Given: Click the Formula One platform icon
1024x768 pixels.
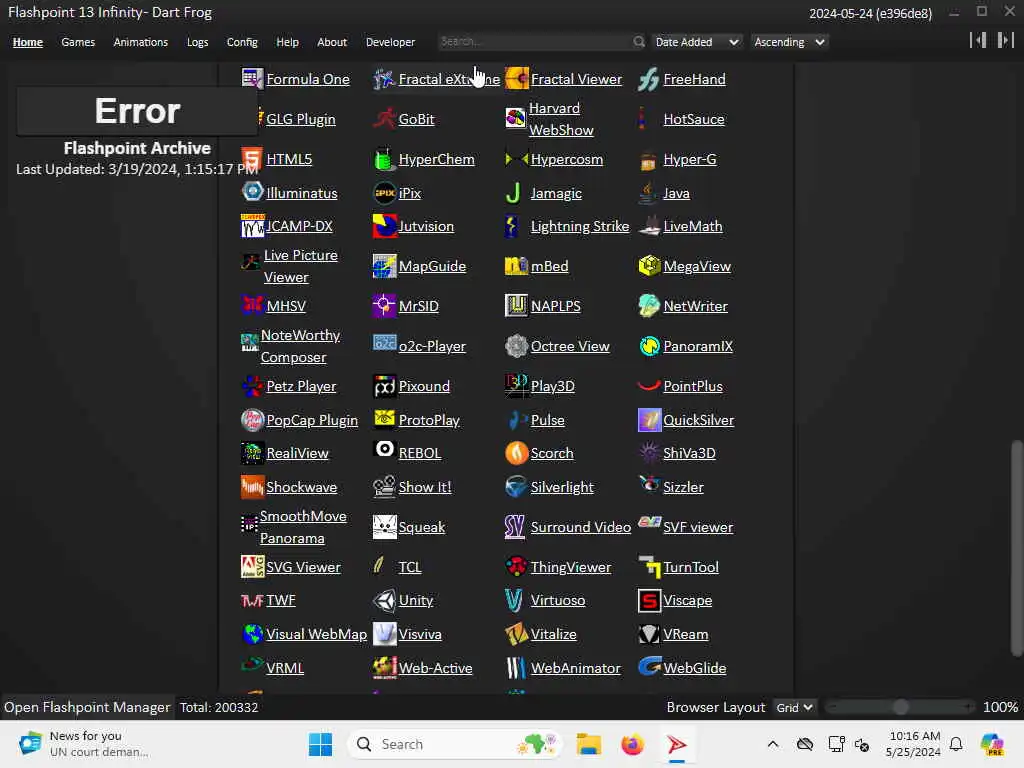Looking at the screenshot, I should [252, 79].
